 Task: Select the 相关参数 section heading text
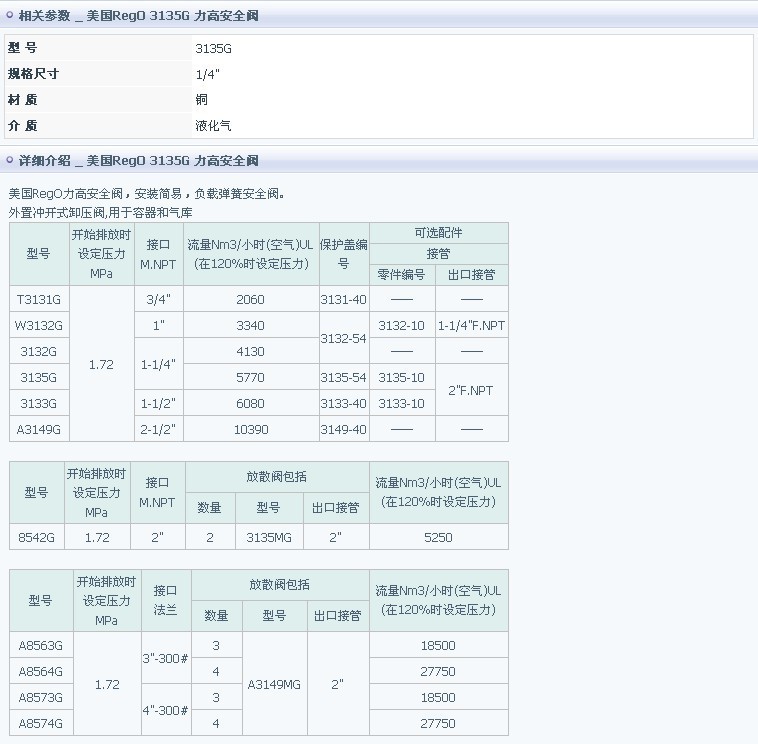(138, 15)
